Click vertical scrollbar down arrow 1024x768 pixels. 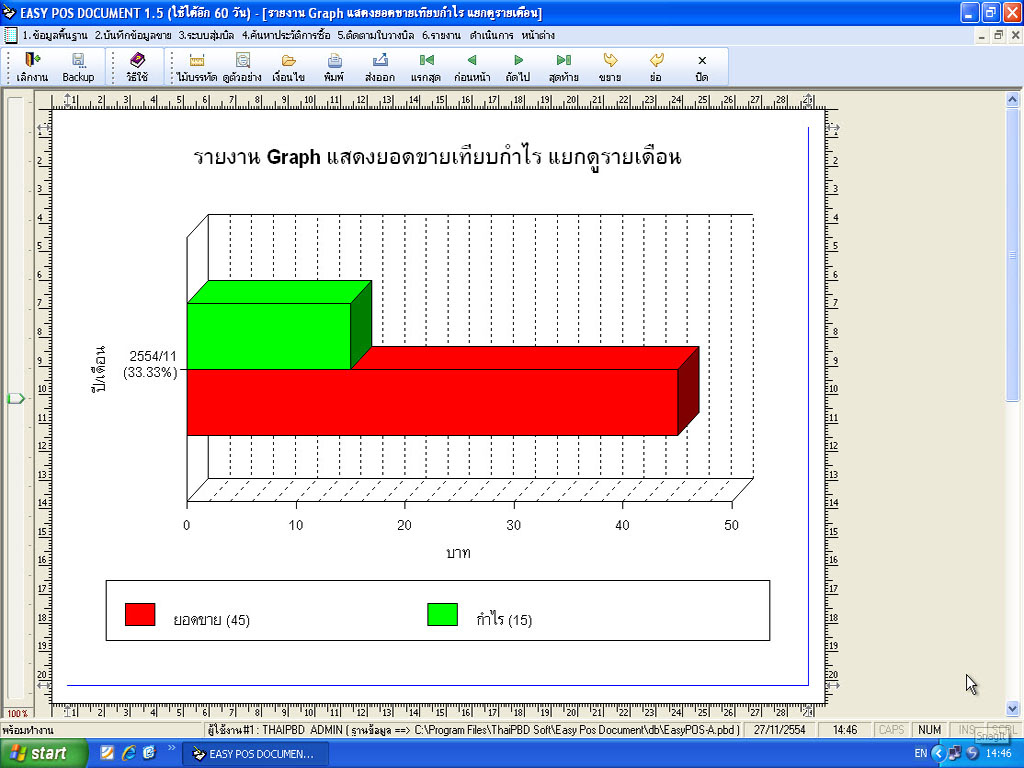(1012, 708)
